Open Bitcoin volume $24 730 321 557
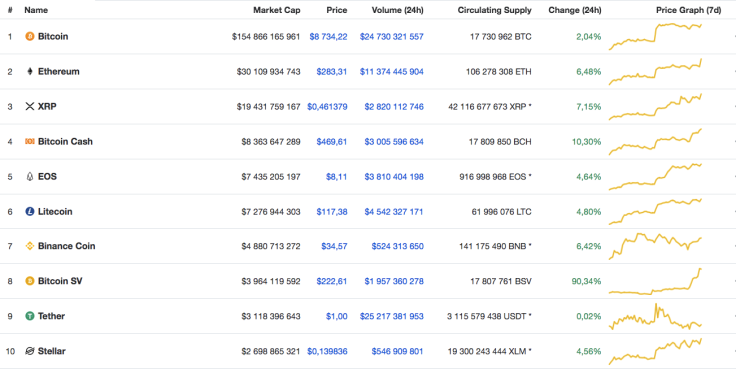 point(392,37)
